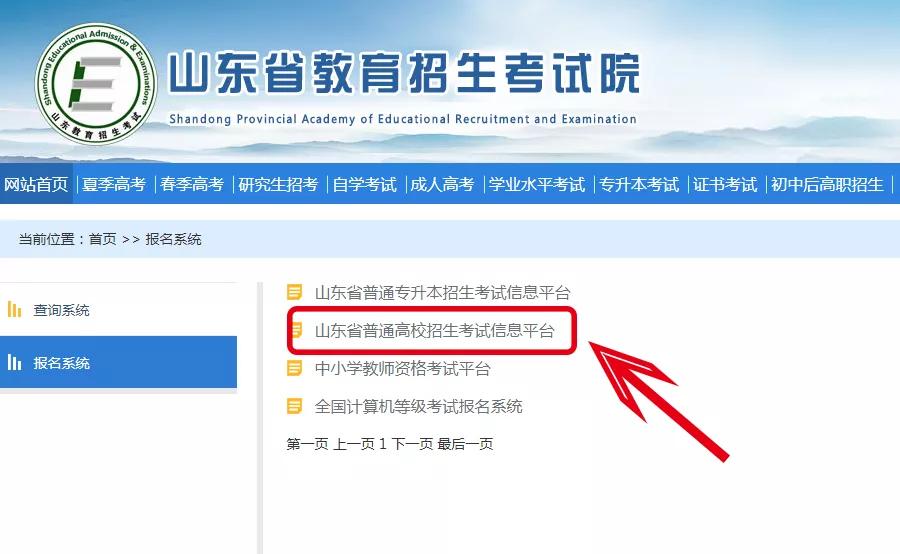Click the bar icon beside 查询系统
Screen dimensions: 900x554
[x=14, y=310]
